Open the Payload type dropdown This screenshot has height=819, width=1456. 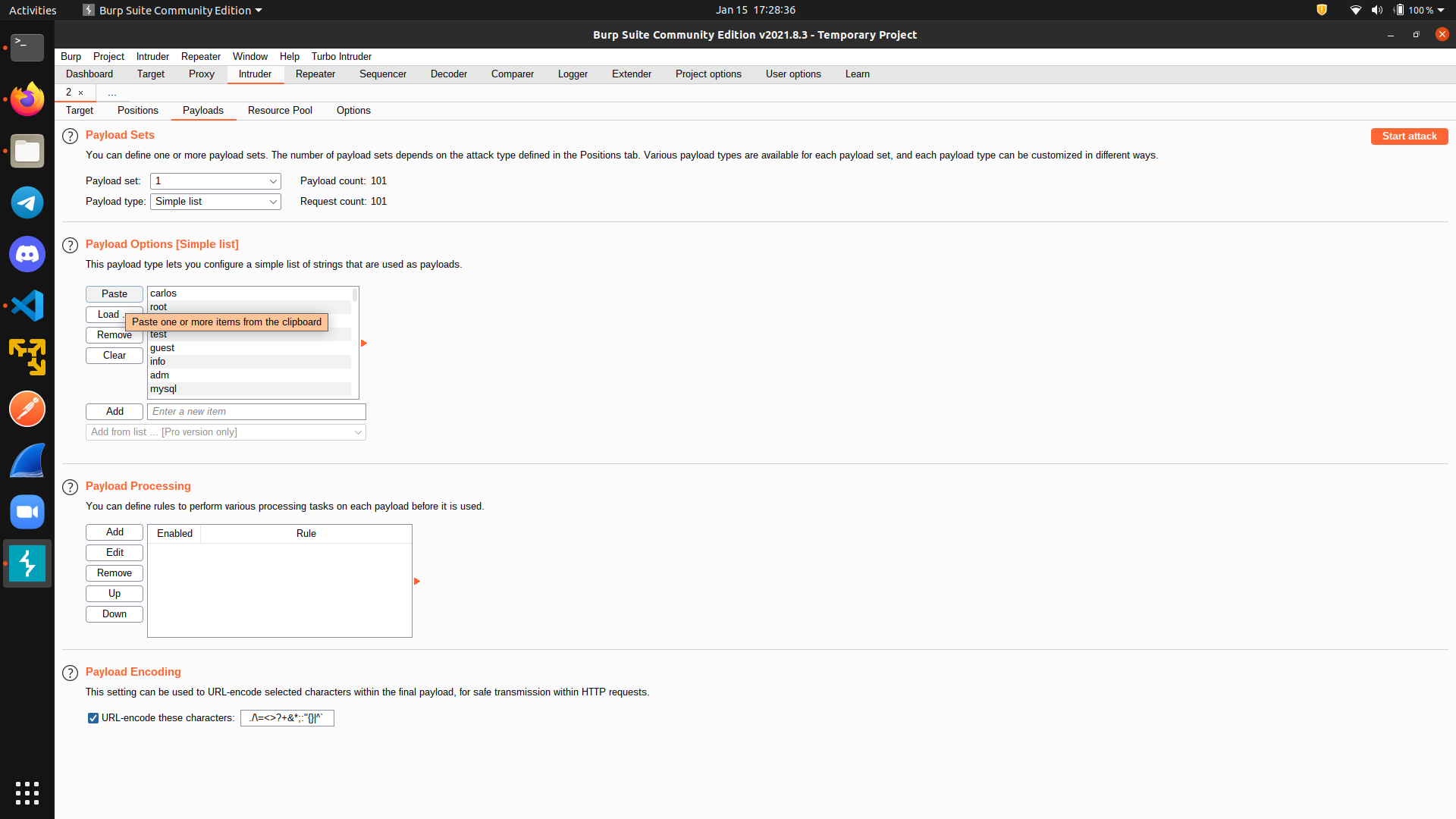(215, 202)
